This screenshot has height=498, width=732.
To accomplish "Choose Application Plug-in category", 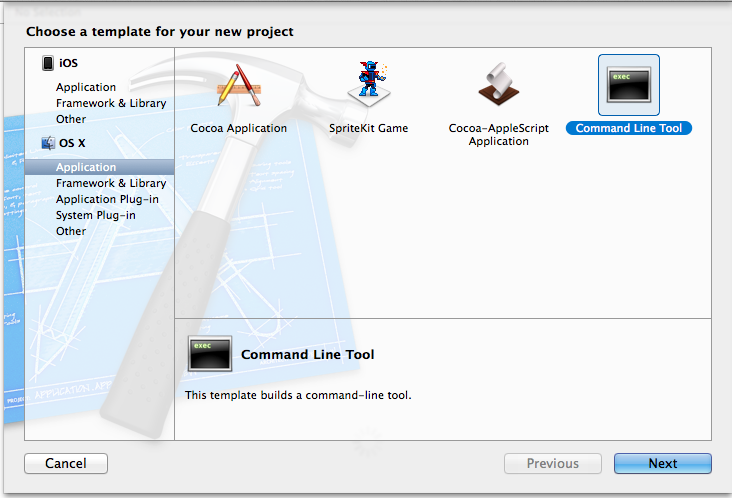I will 107,199.
